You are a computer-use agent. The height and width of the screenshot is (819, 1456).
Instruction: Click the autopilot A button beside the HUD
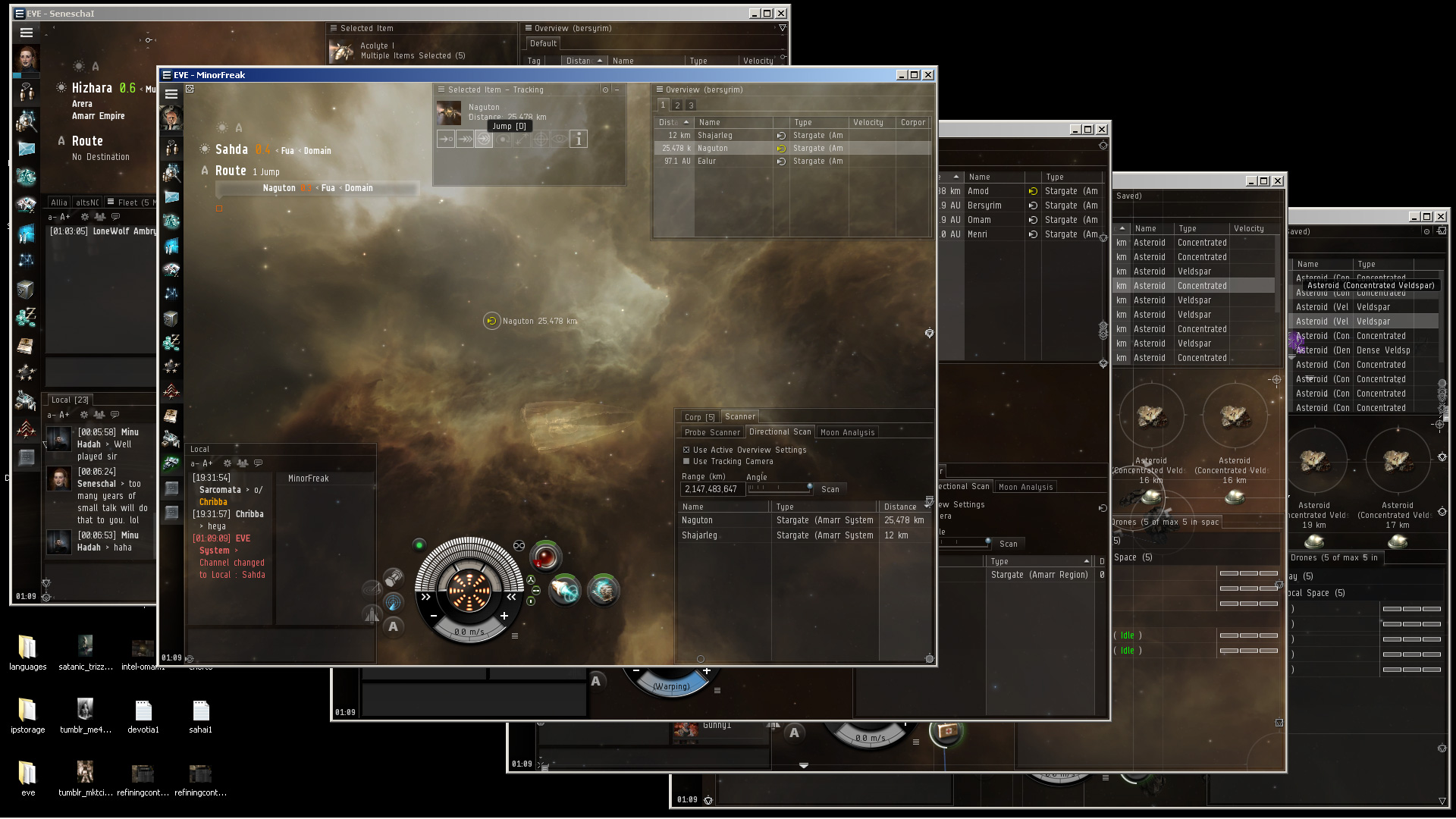[x=393, y=626]
